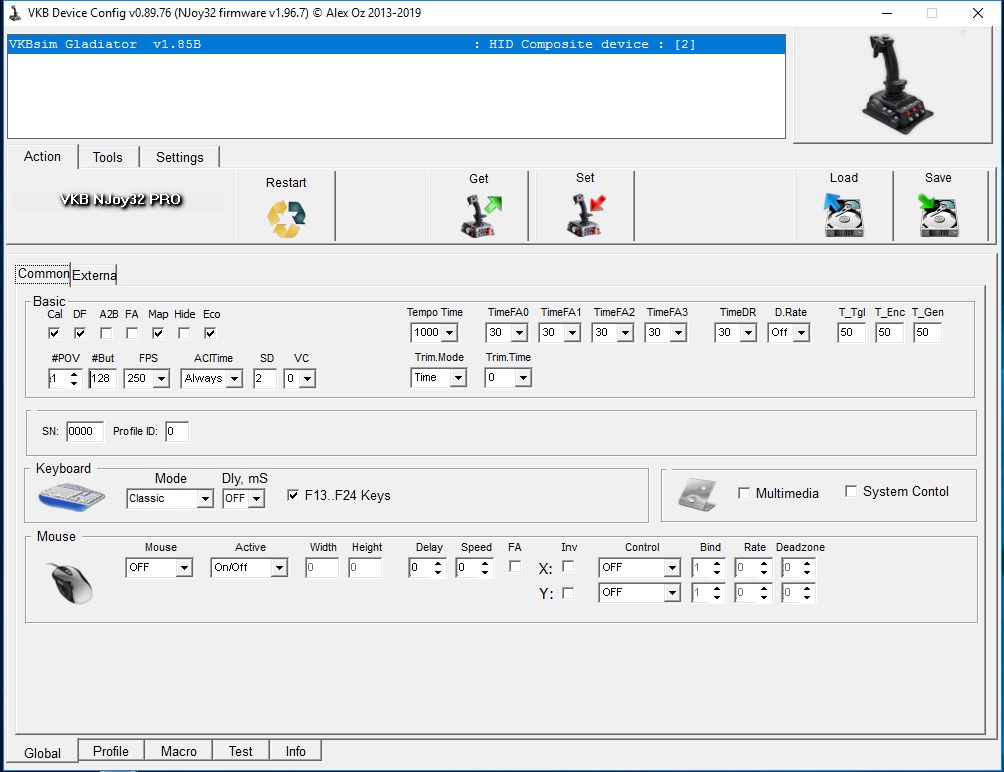Viewport: 1004px width, 772px height.
Task: Select the External subtab
Action: click(x=93, y=275)
